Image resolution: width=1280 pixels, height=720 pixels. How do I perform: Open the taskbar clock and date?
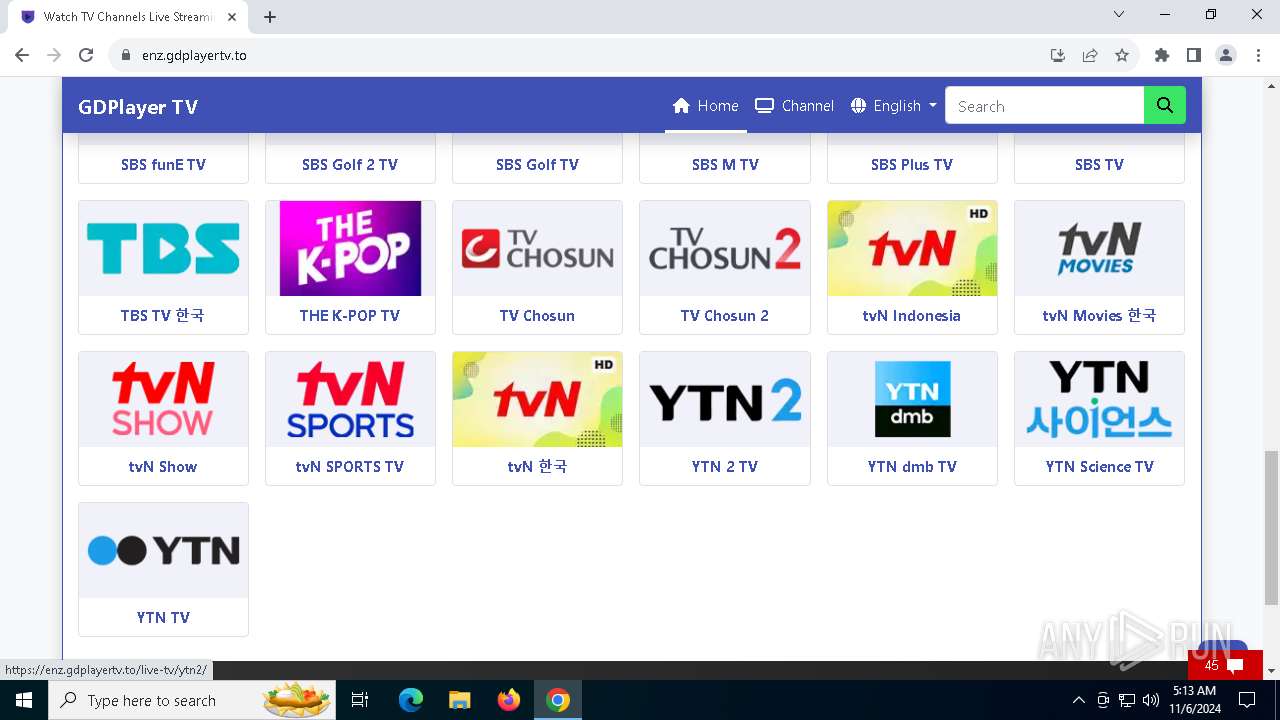coord(1194,700)
